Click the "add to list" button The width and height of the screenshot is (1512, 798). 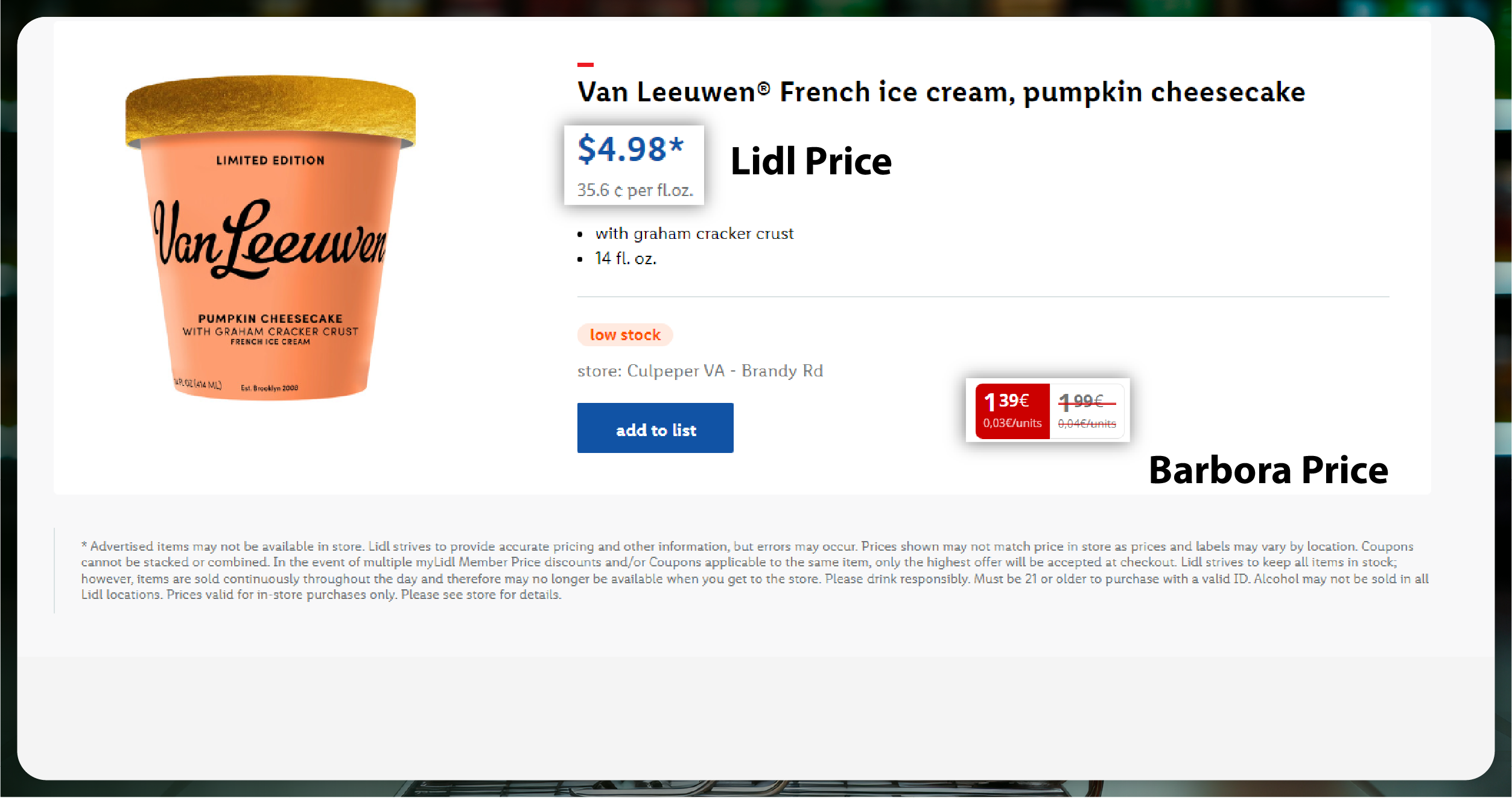[x=655, y=428]
